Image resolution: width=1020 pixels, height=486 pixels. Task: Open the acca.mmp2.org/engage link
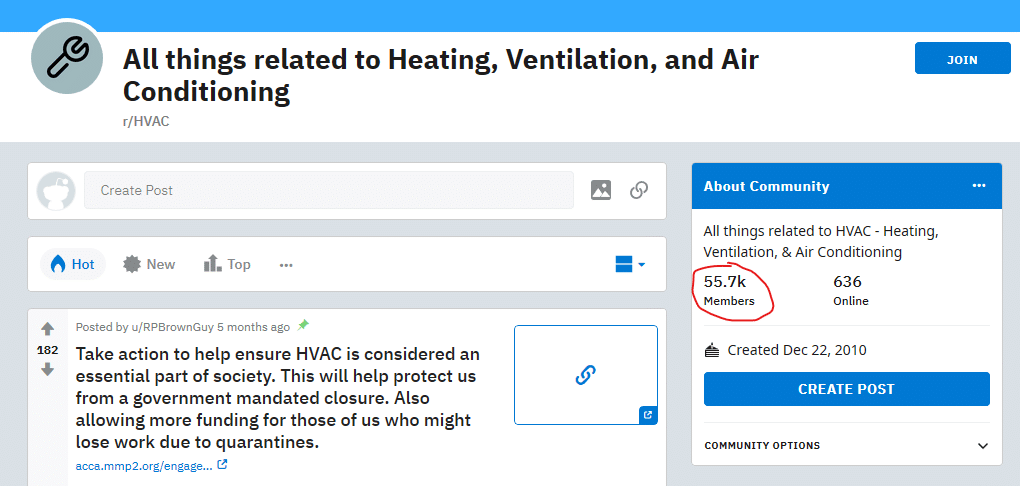click(x=144, y=466)
